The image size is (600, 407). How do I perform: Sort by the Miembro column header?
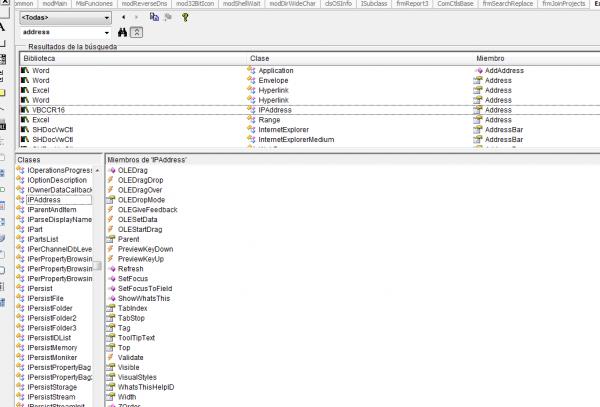[x=536, y=59]
